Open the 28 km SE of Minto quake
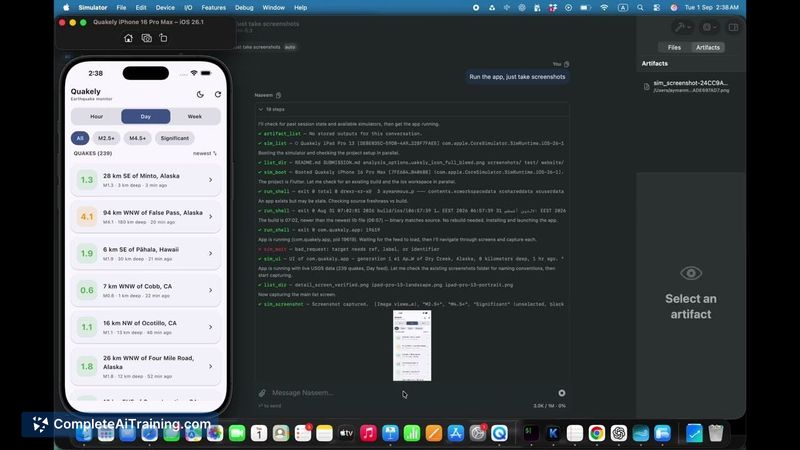 coord(145,180)
